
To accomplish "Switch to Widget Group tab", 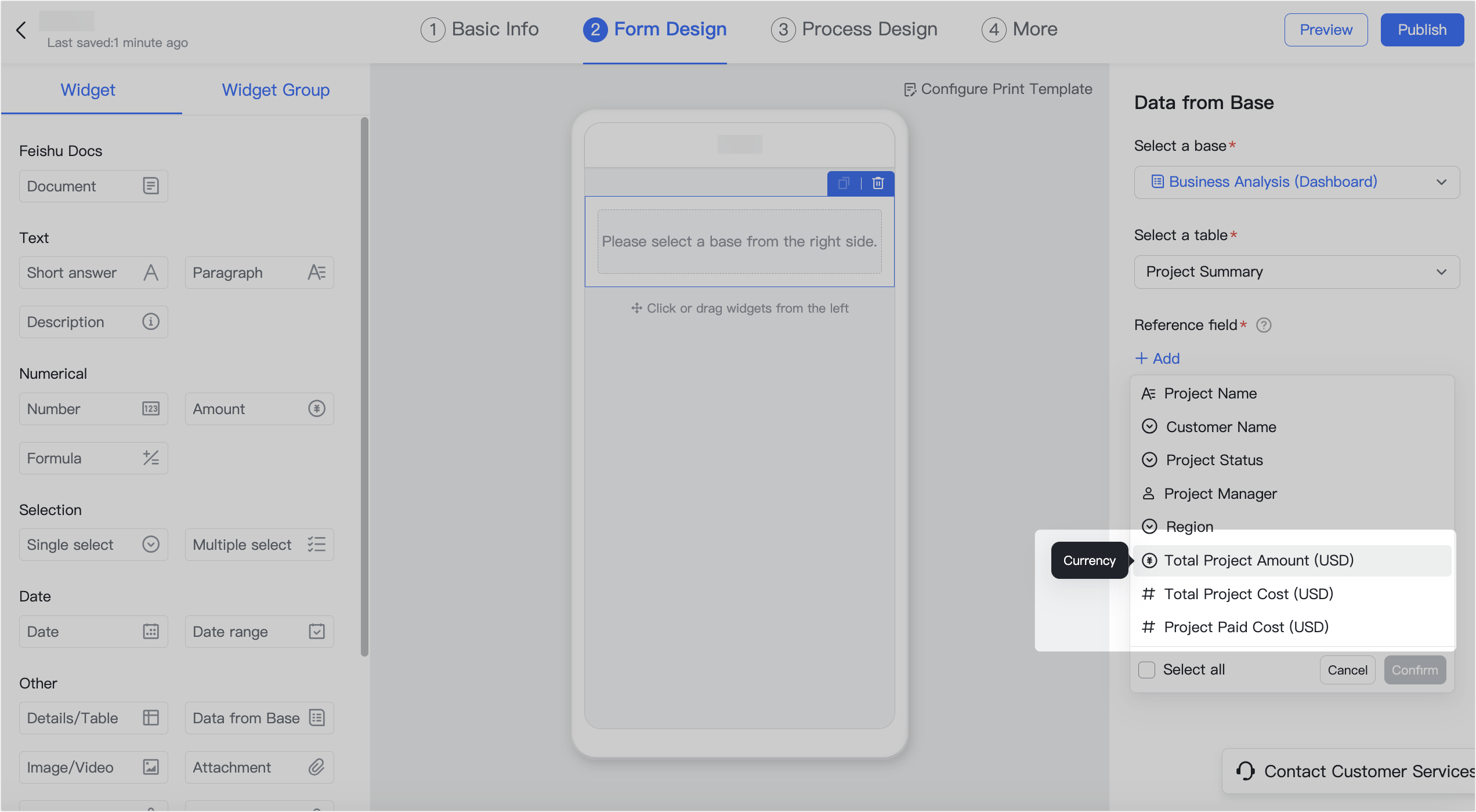I will (x=276, y=90).
